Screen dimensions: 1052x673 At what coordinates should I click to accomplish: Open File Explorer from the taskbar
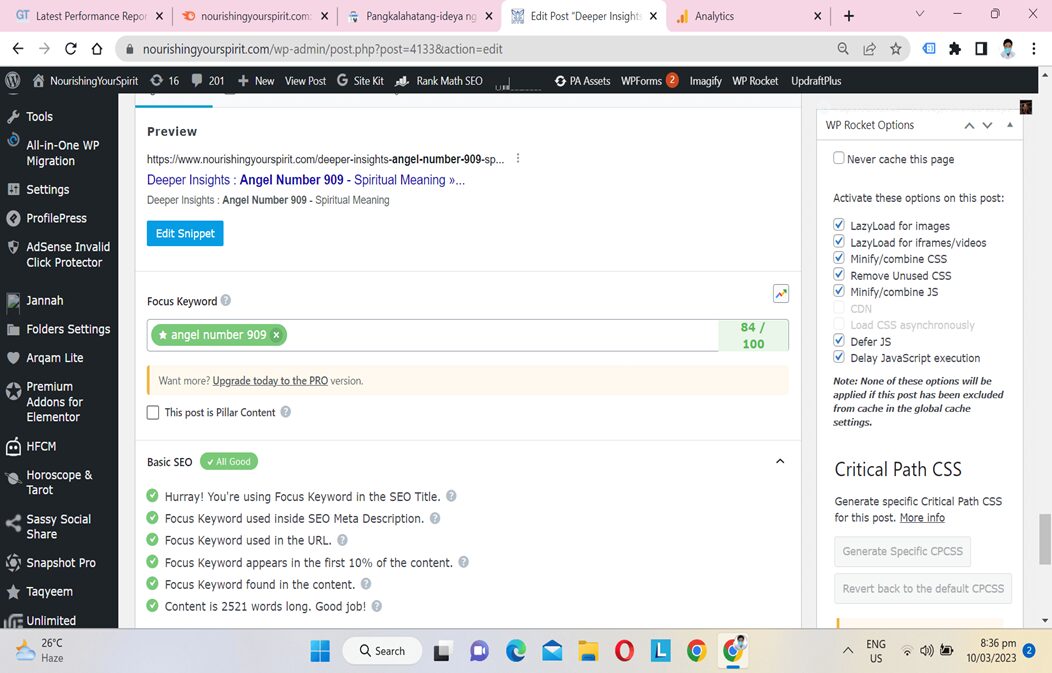click(x=588, y=651)
